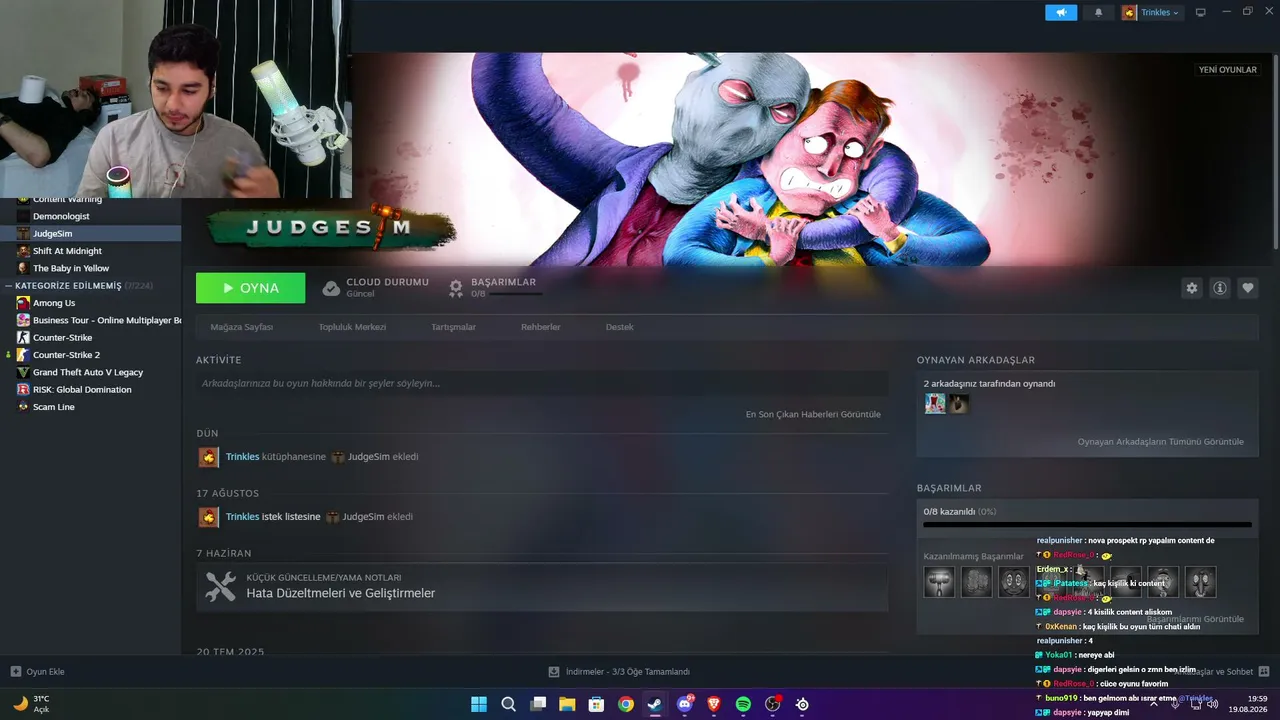Image resolution: width=1280 pixels, height=720 pixels.
Task: Open the Destek tab
Action: (x=620, y=327)
